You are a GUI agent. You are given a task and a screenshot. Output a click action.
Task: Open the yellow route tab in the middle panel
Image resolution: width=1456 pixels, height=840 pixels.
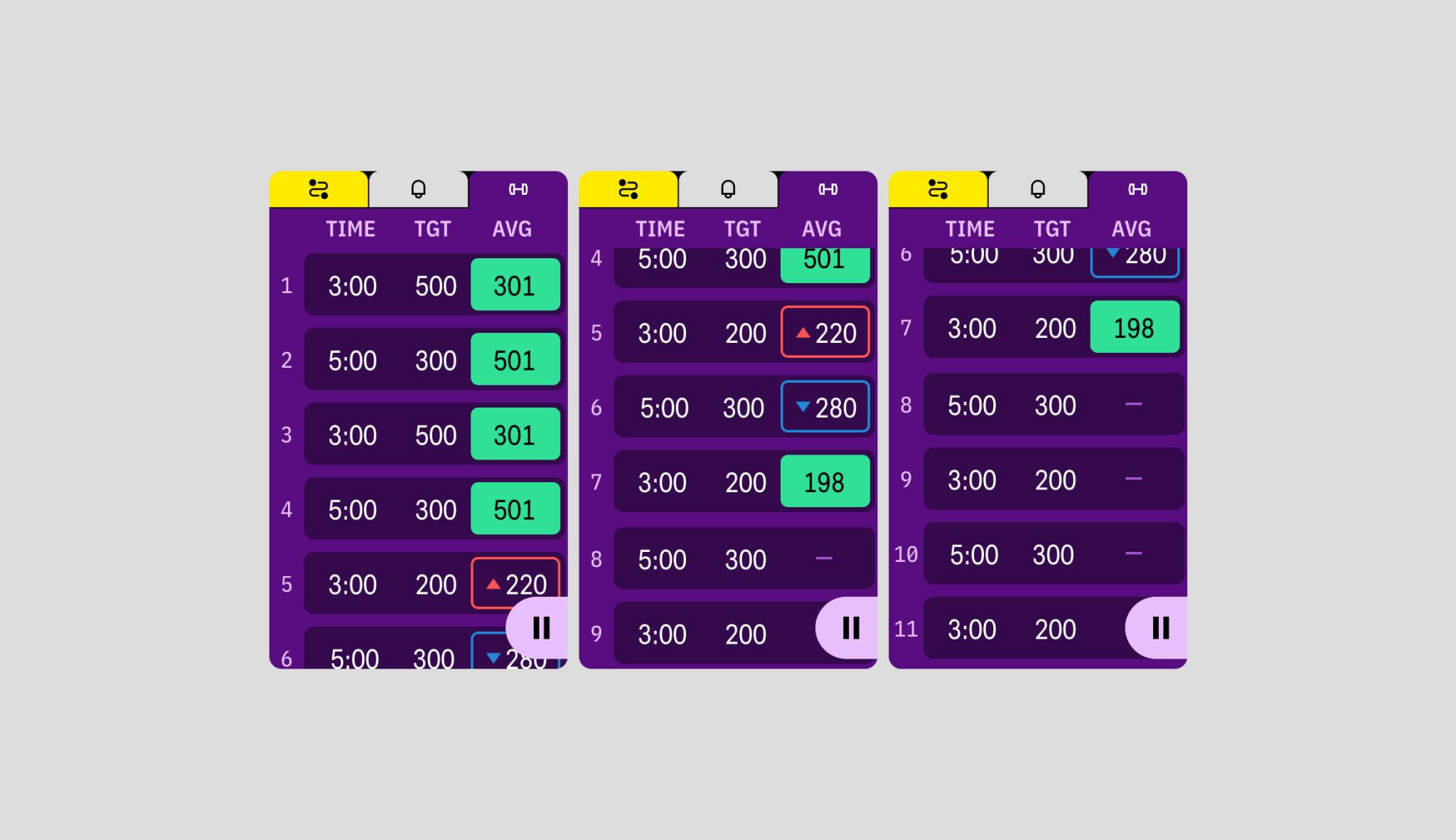click(628, 189)
